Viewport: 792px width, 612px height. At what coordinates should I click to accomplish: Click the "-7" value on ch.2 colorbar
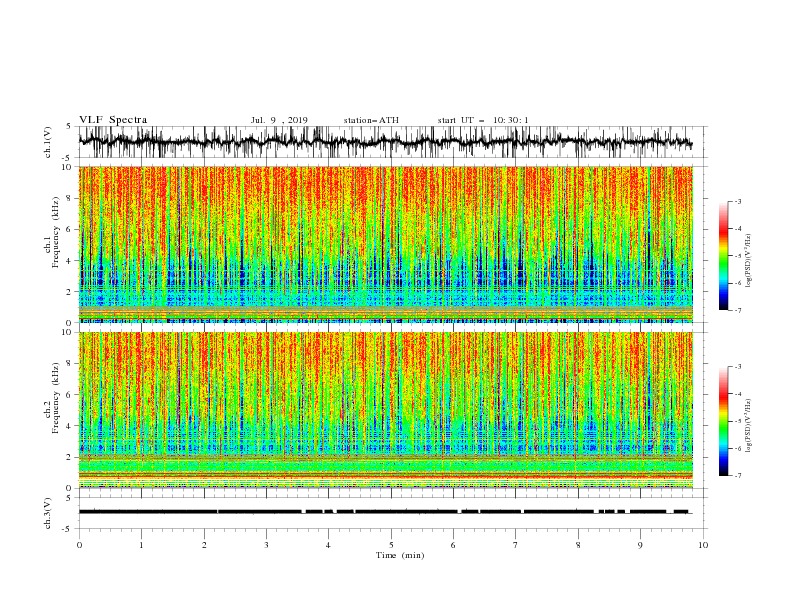click(738, 475)
